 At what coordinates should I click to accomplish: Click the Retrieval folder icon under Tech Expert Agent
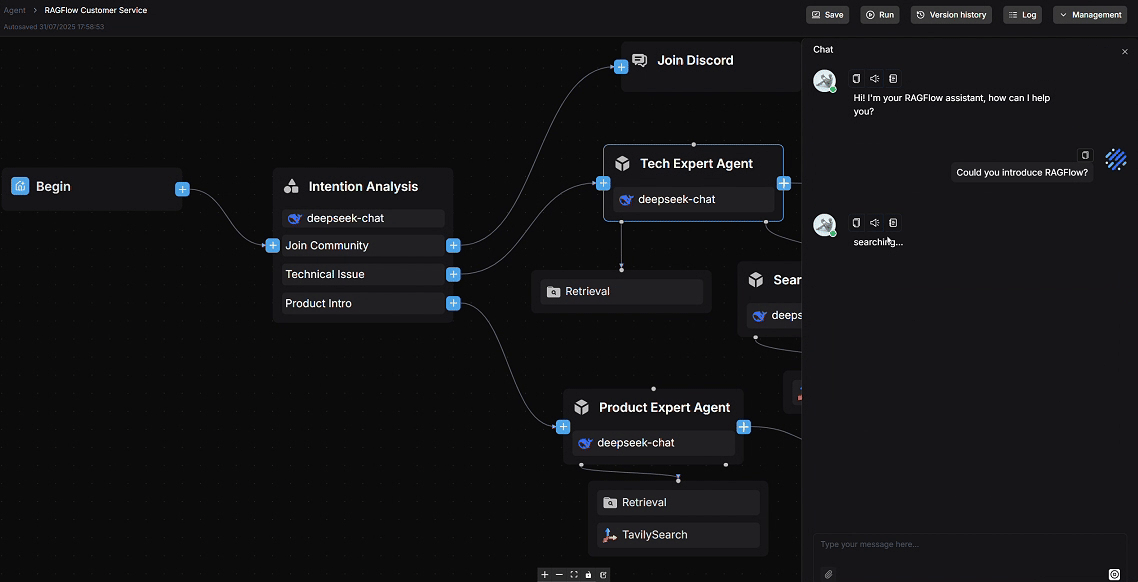(x=553, y=292)
